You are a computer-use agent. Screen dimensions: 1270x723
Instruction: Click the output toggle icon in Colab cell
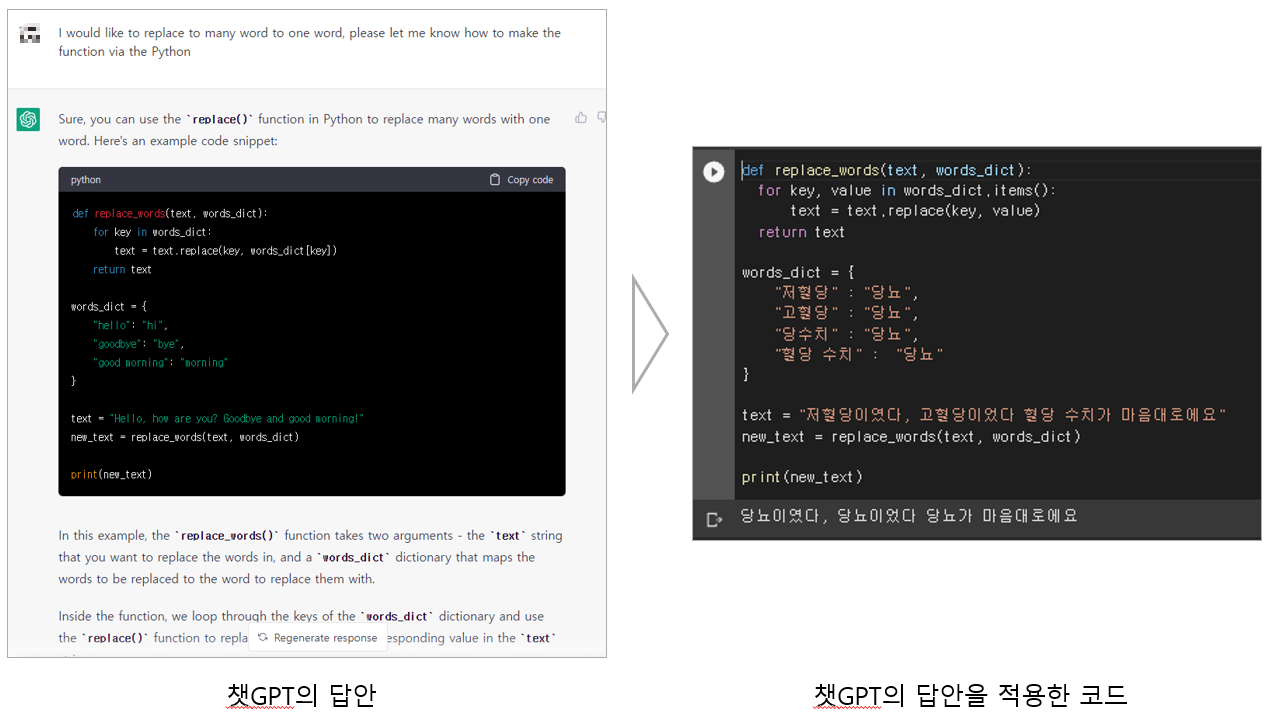(x=713, y=519)
